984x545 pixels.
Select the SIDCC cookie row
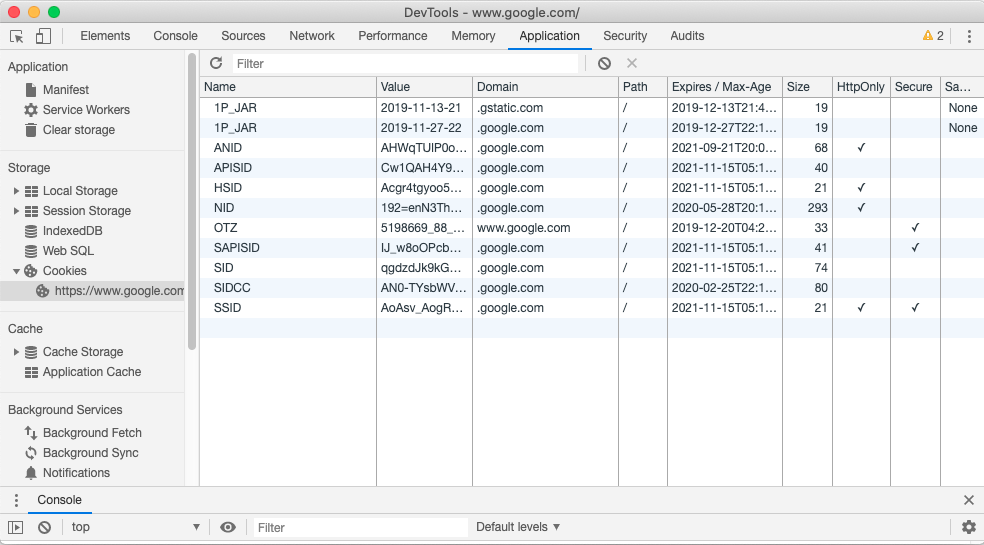click(x=592, y=288)
